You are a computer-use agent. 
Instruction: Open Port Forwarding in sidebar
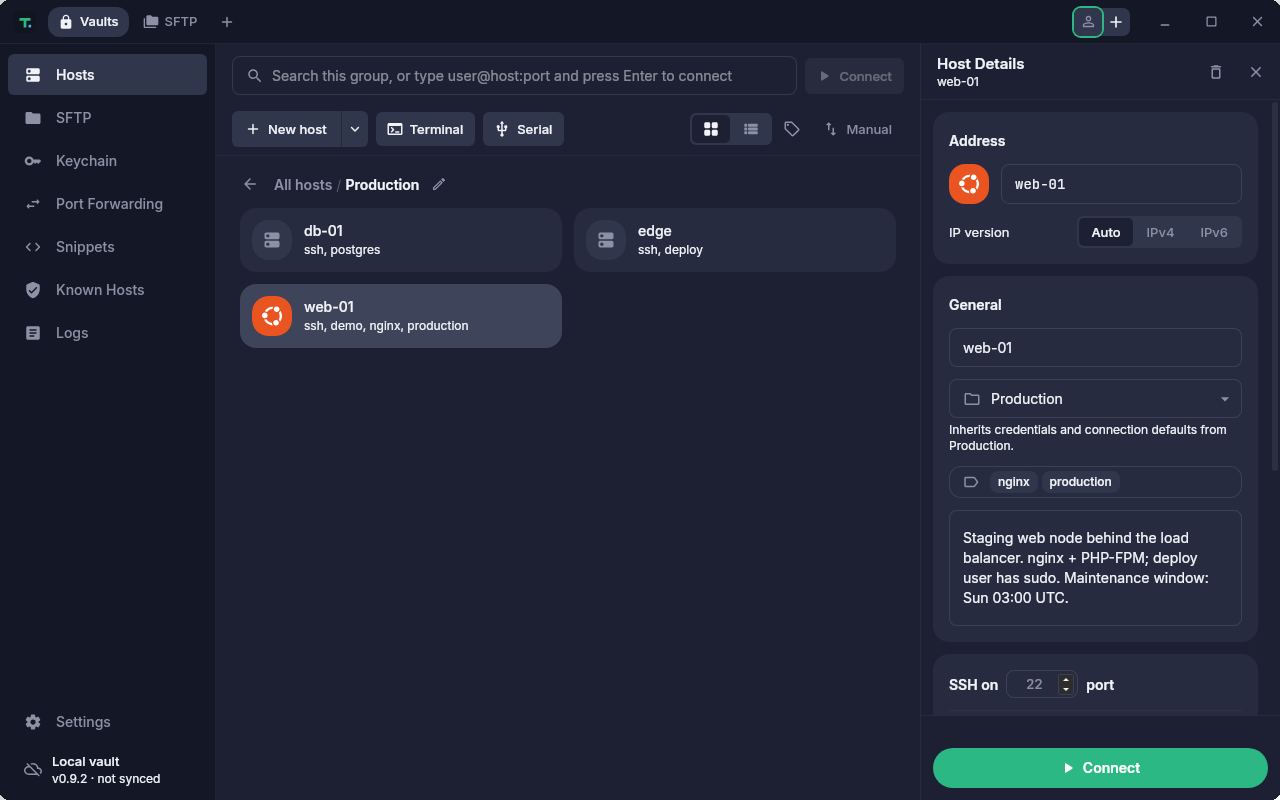108,204
